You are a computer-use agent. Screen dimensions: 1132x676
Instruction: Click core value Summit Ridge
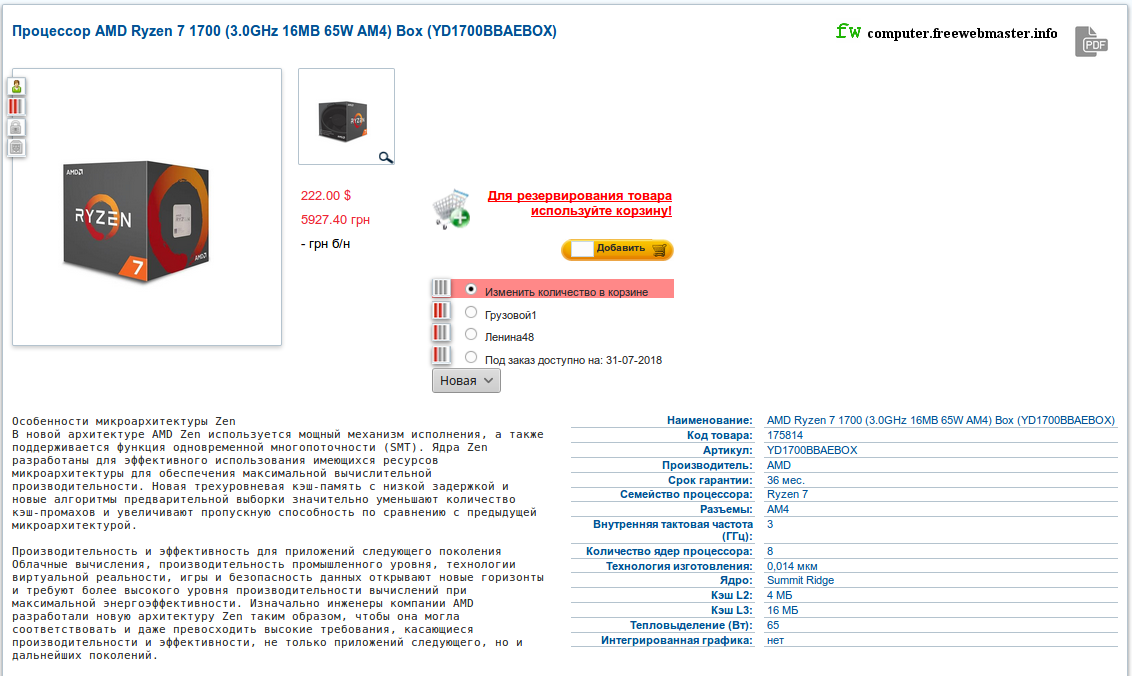[x=801, y=581]
